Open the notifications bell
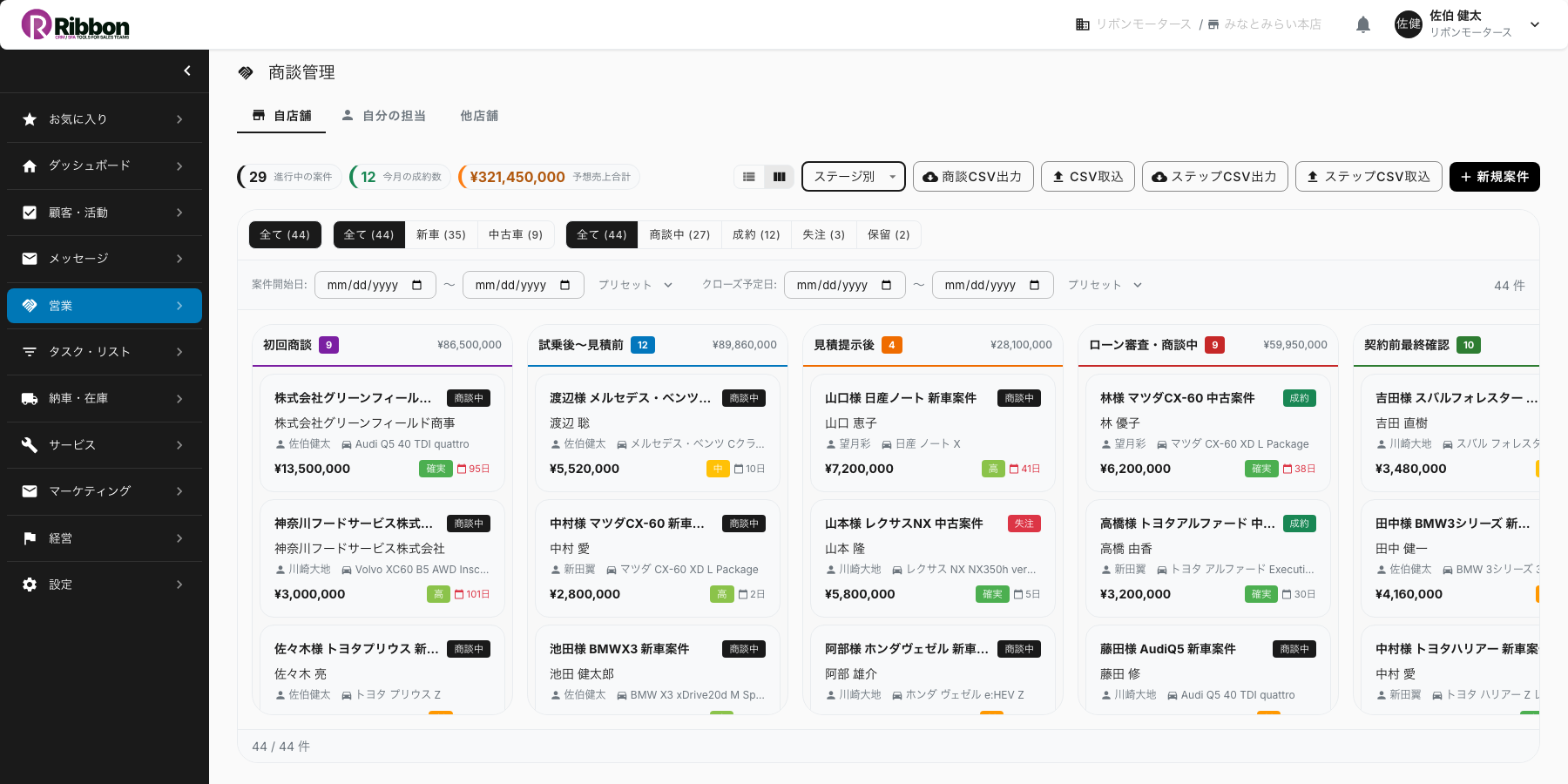 (1363, 24)
